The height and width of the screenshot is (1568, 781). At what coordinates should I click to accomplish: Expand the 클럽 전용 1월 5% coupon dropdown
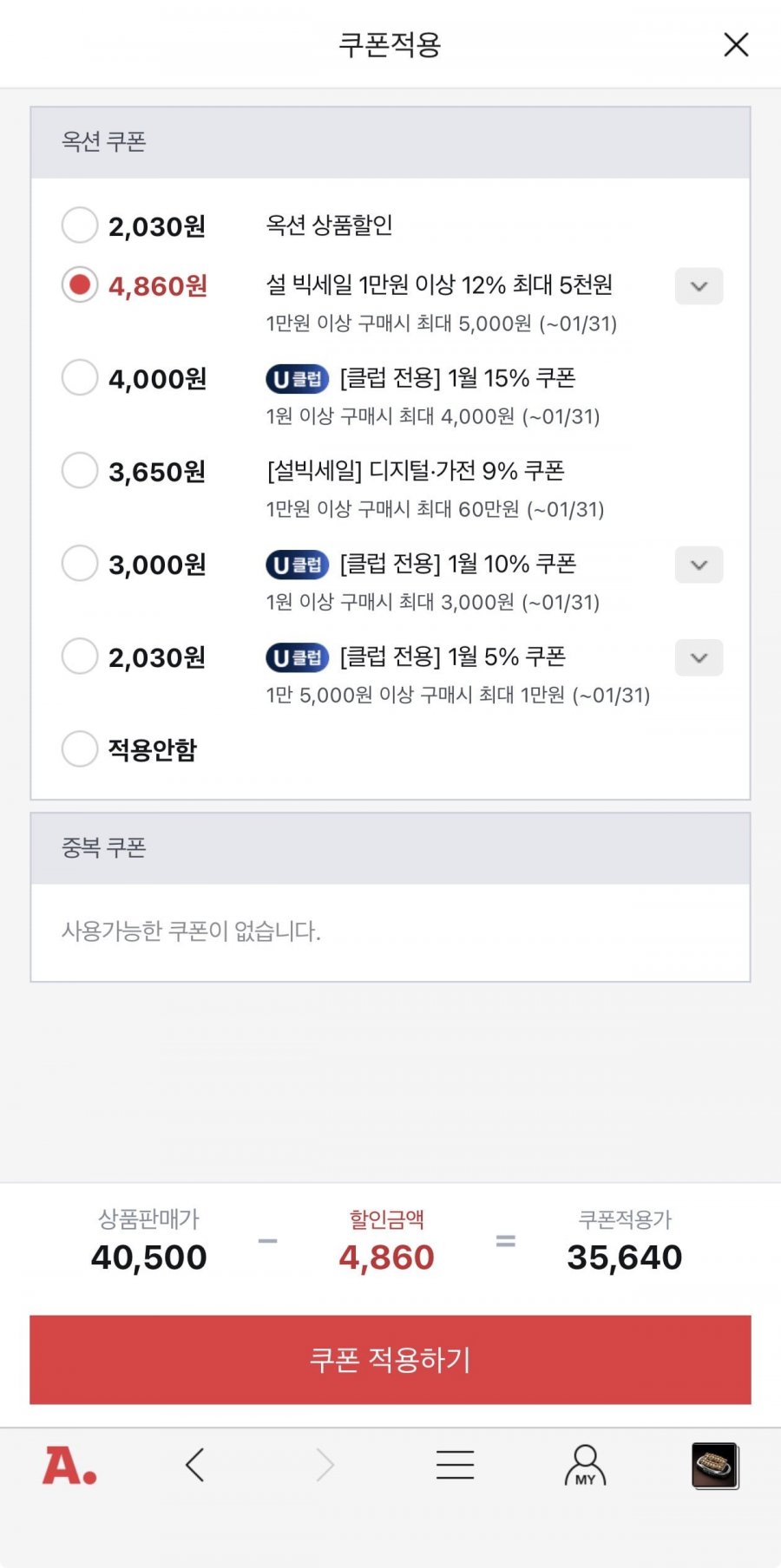699,657
